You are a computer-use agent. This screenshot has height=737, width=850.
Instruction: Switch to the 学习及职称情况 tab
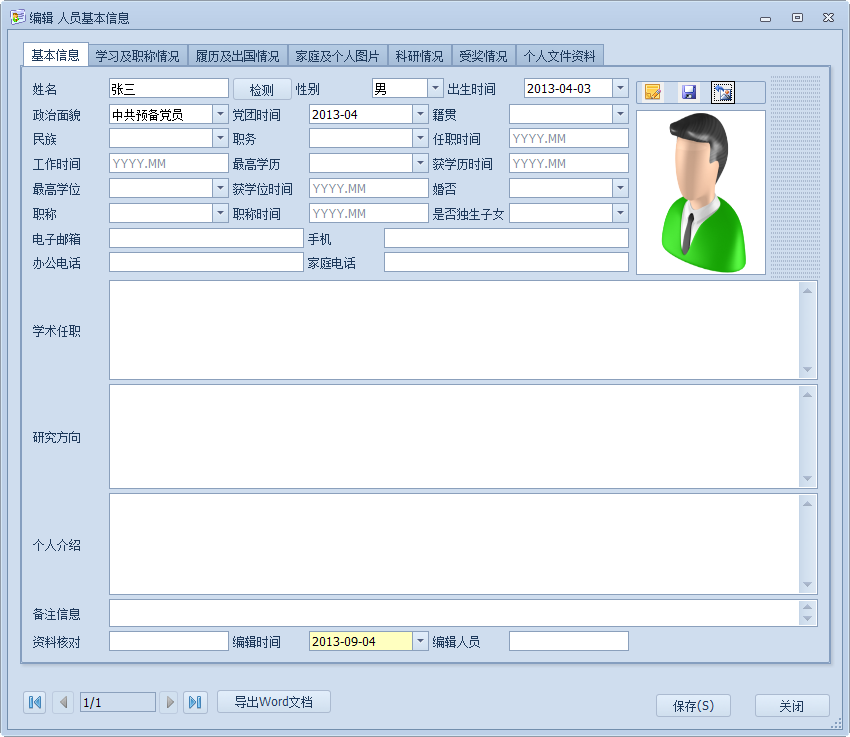[137, 56]
